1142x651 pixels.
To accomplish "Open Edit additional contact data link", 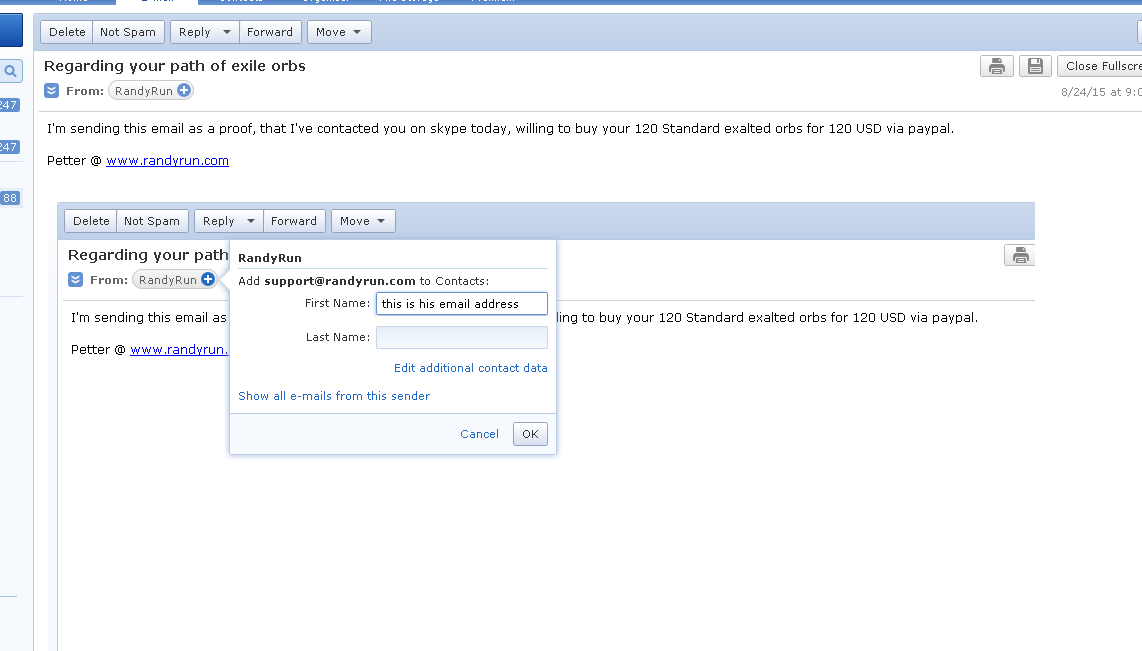I will point(470,368).
